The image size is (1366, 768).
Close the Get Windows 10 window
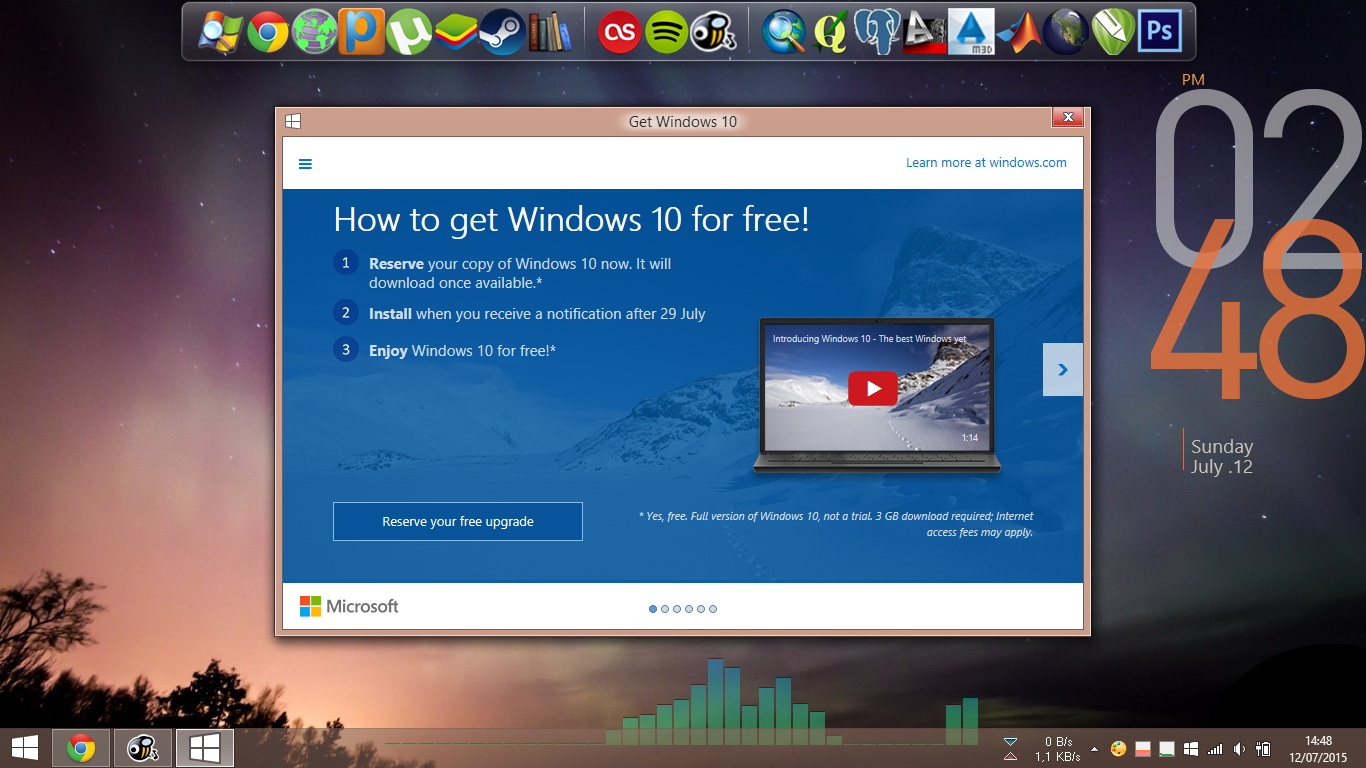pos(1068,118)
